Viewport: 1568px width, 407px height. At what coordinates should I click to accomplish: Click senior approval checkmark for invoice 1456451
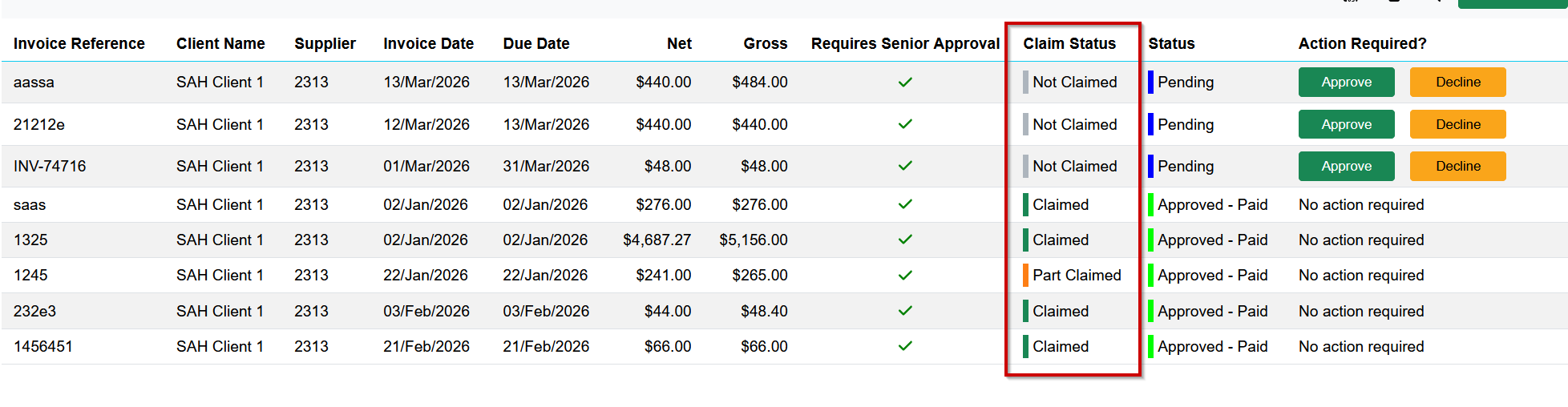905,346
